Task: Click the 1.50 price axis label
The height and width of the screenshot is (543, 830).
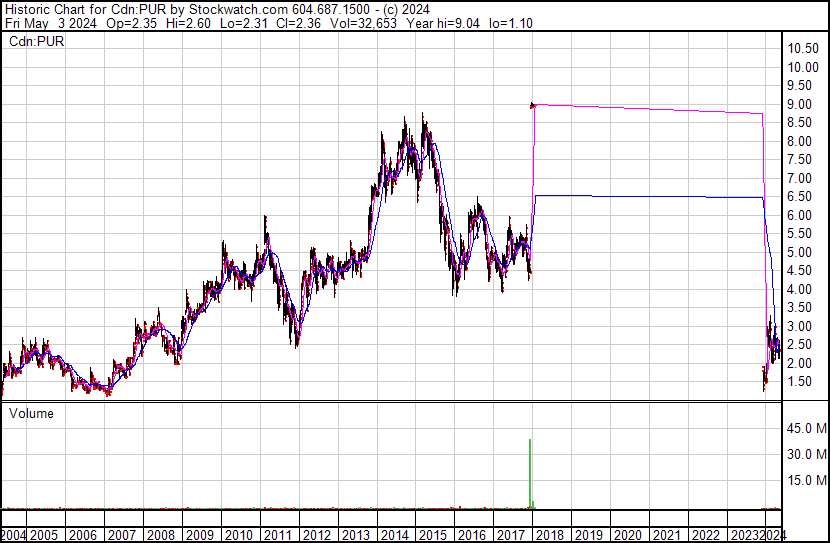Action: coord(802,382)
